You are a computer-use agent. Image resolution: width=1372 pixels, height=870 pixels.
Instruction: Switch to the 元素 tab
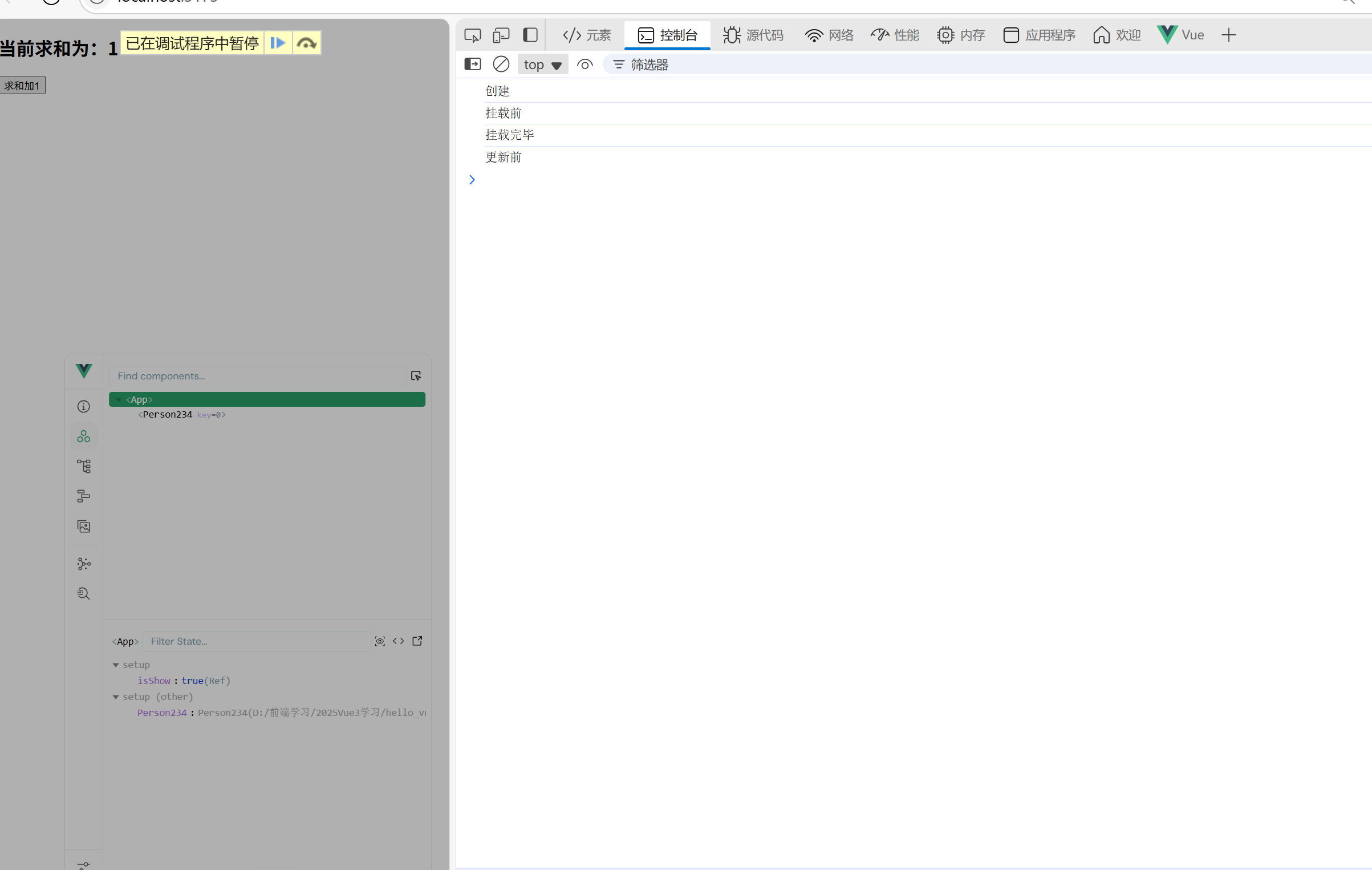coord(587,35)
